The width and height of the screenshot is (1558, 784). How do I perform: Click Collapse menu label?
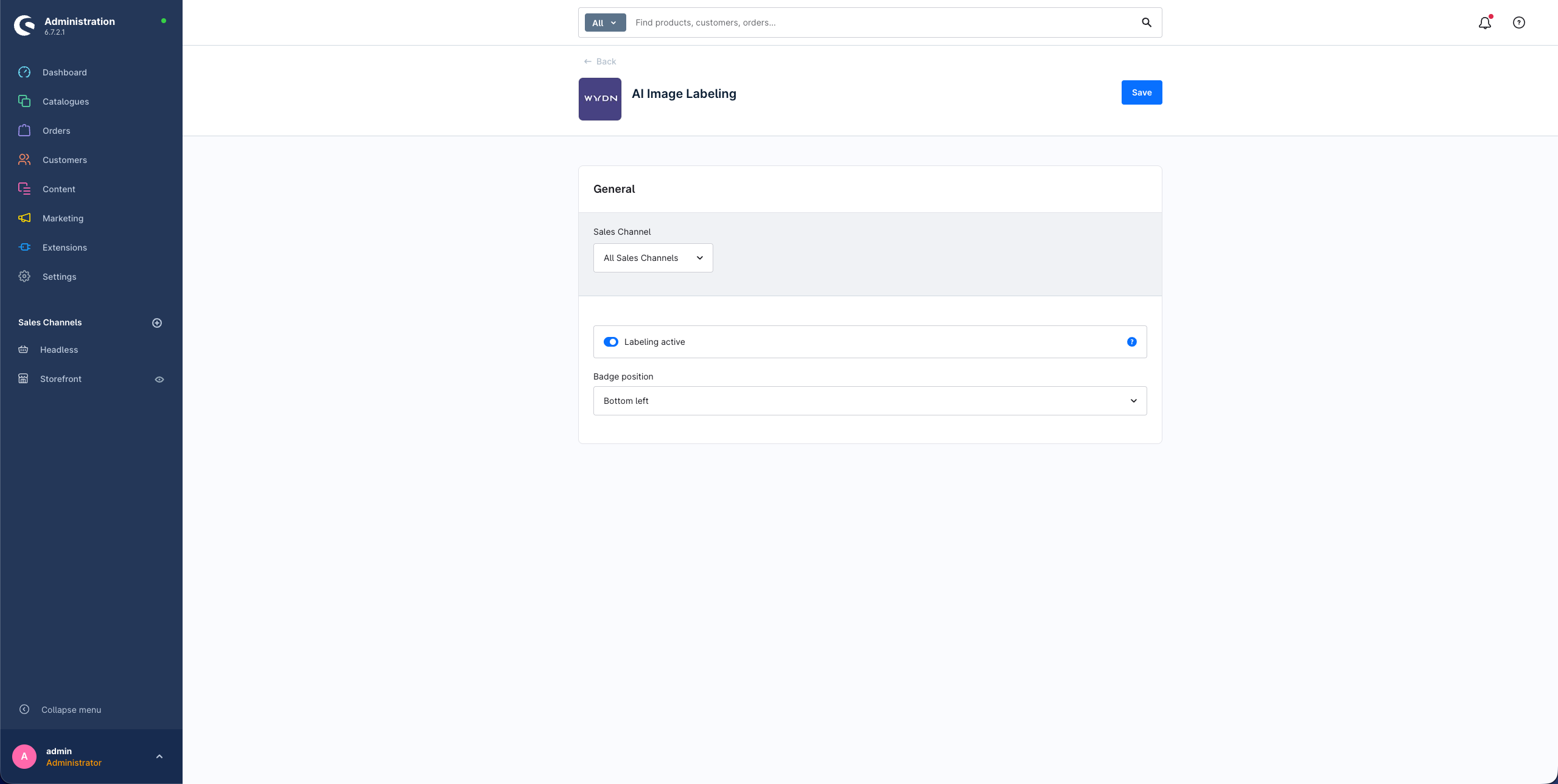[71, 710]
